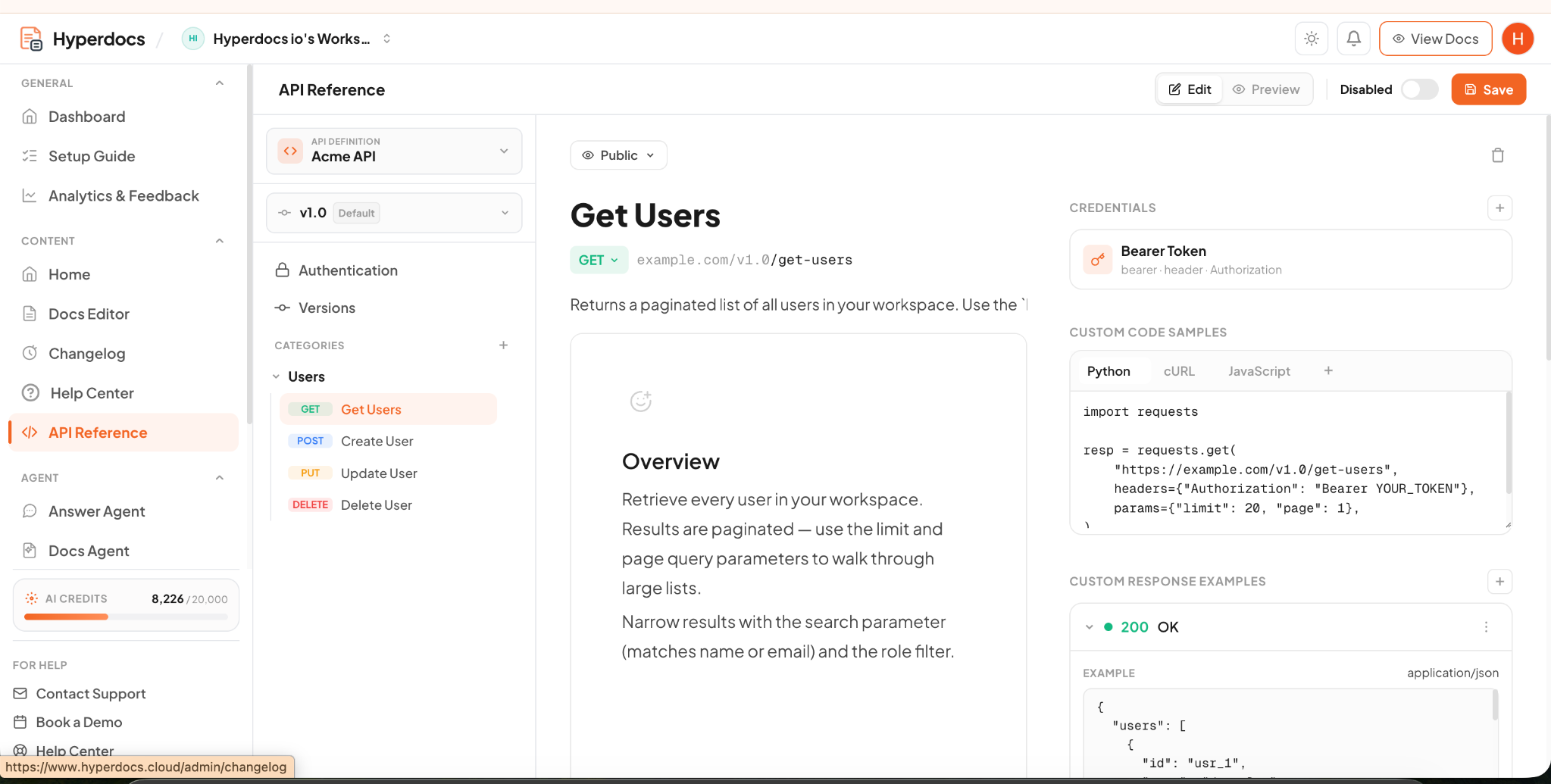Add a custom response example
Image resolution: width=1551 pixels, height=784 pixels.
click(1499, 581)
